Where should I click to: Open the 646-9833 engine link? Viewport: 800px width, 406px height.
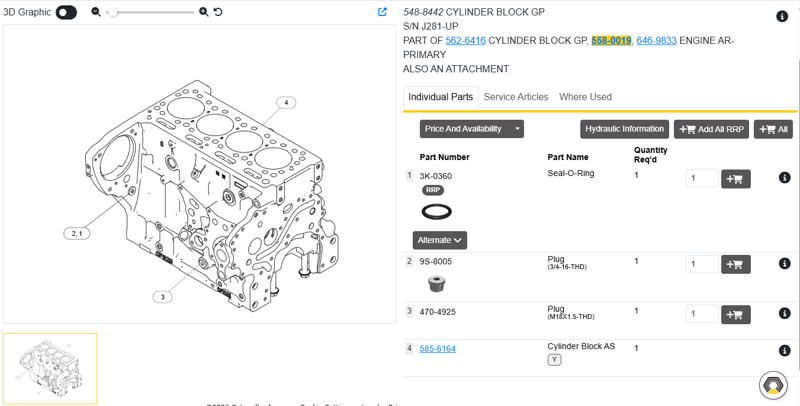click(656, 41)
